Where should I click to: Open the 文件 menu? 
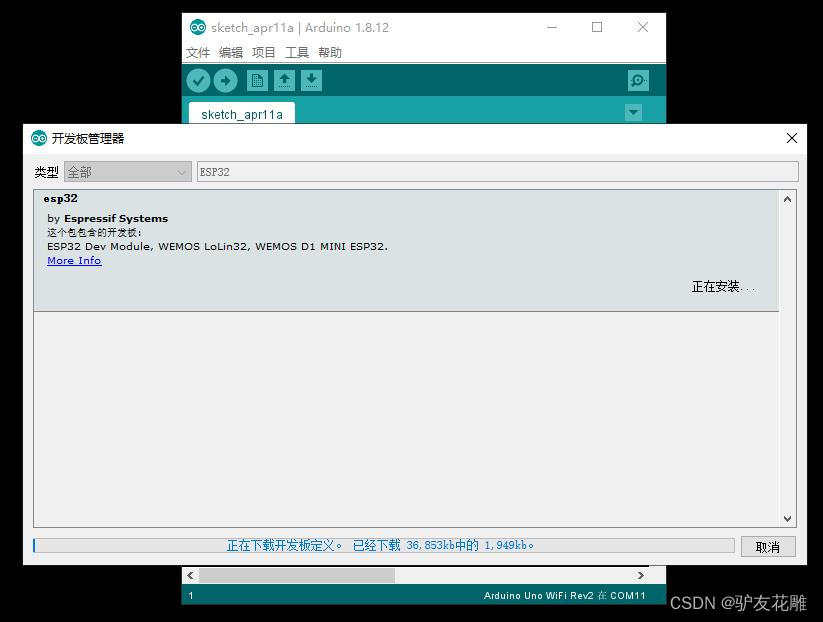(x=198, y=52)
